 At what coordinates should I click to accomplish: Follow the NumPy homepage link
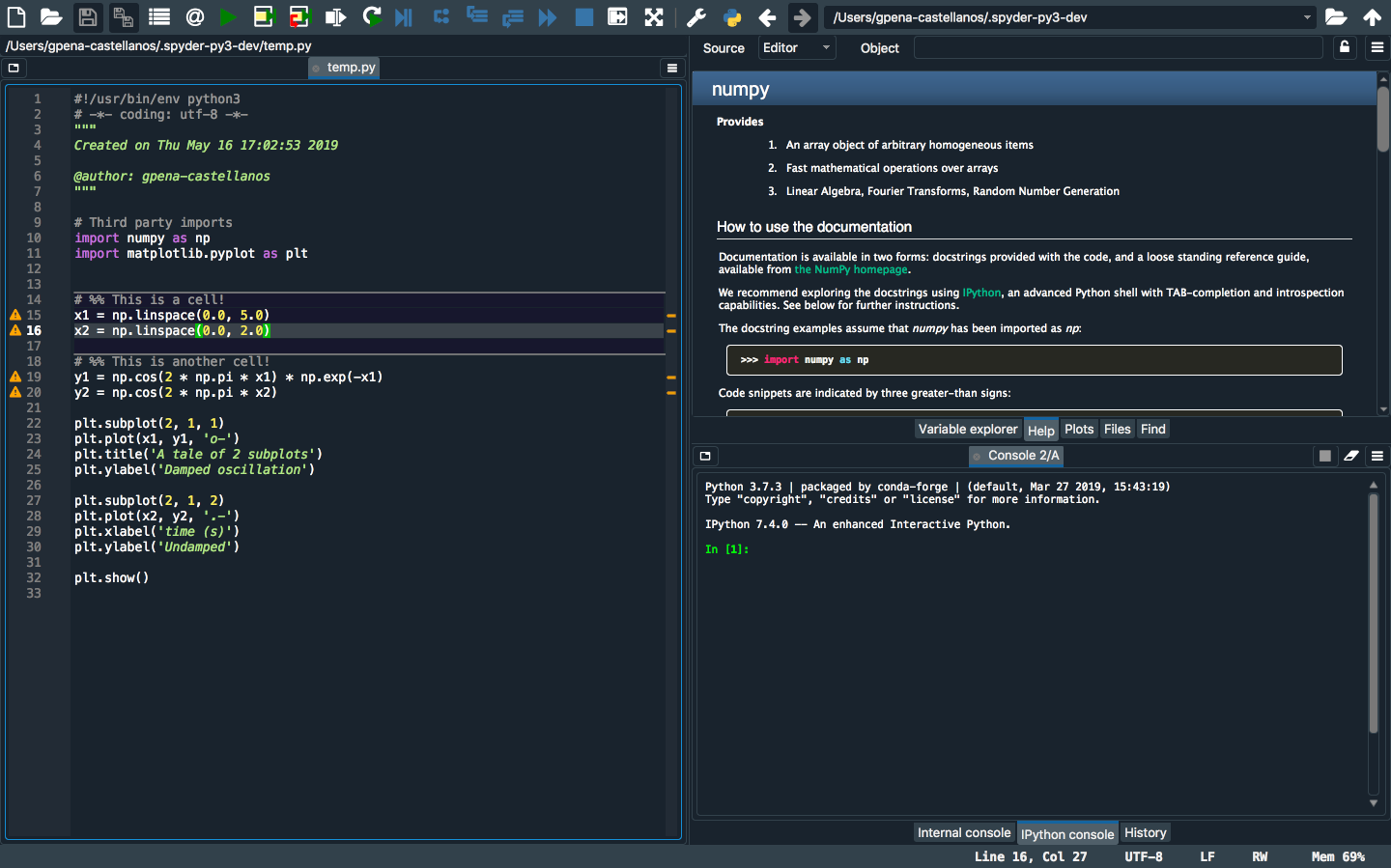point(851,269)
